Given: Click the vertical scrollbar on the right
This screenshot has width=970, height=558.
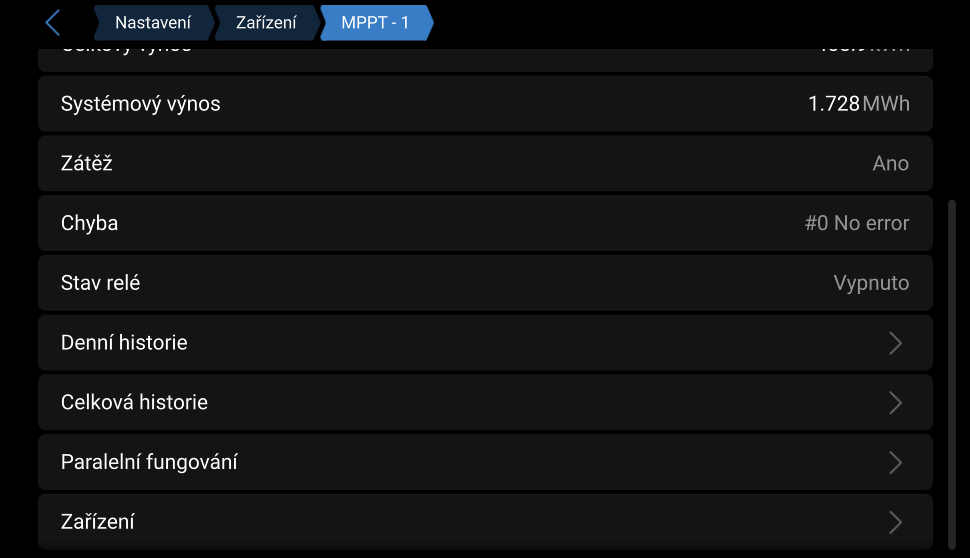Looking at the screenshot, I should click(950, 370).
